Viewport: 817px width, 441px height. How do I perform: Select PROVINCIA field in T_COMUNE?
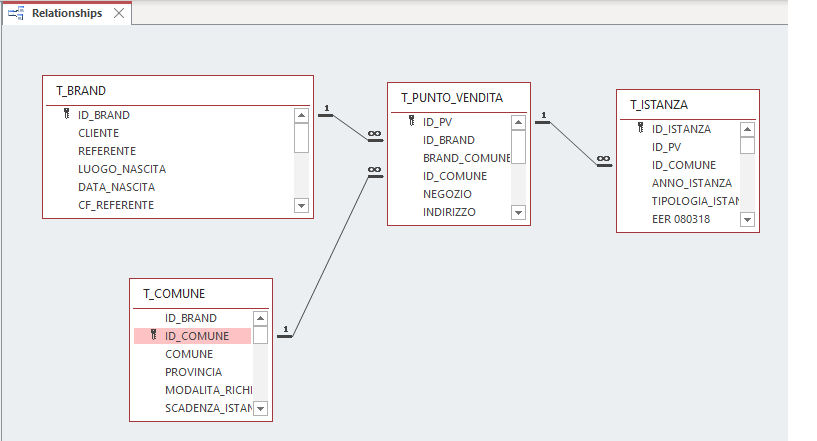[x=194, y=372]
